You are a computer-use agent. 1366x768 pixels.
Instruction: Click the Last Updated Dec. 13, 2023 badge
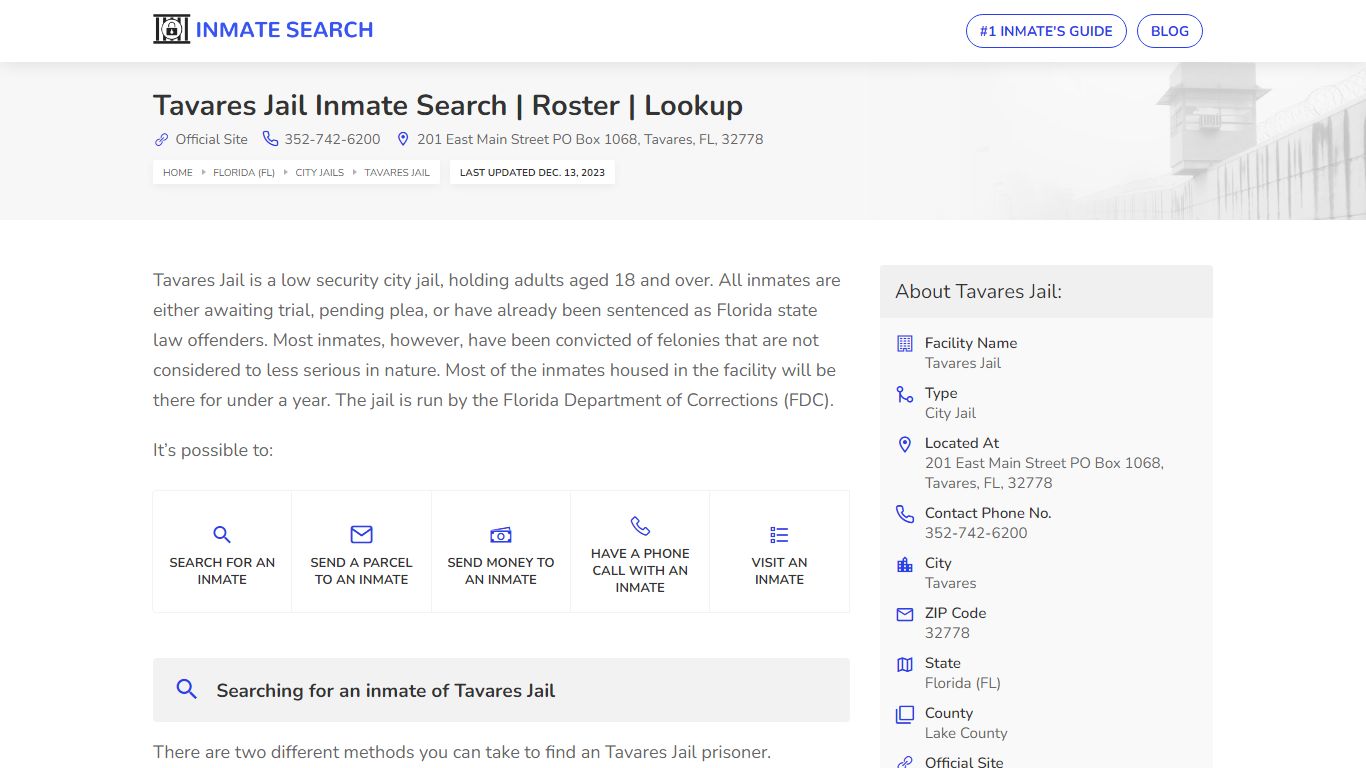tap(532, 172)
